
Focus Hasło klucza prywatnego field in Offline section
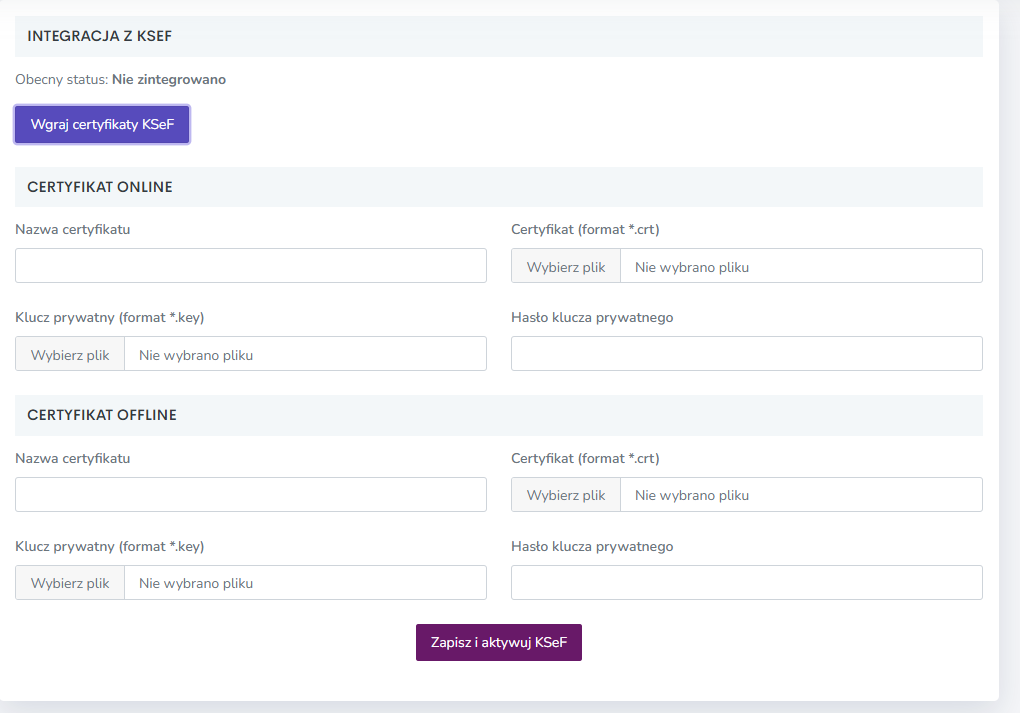747,582
